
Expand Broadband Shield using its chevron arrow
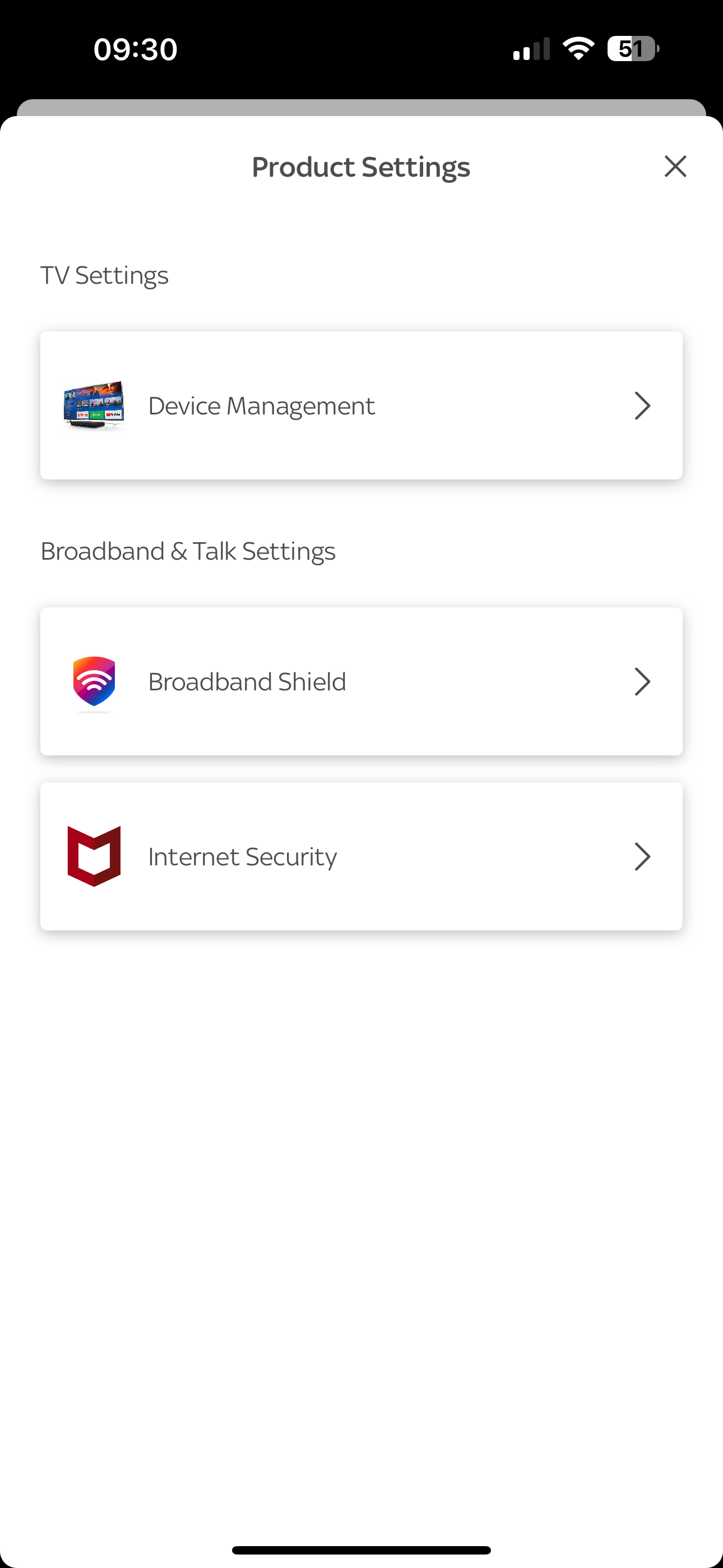pyautogui.click(x=642, y=682)
